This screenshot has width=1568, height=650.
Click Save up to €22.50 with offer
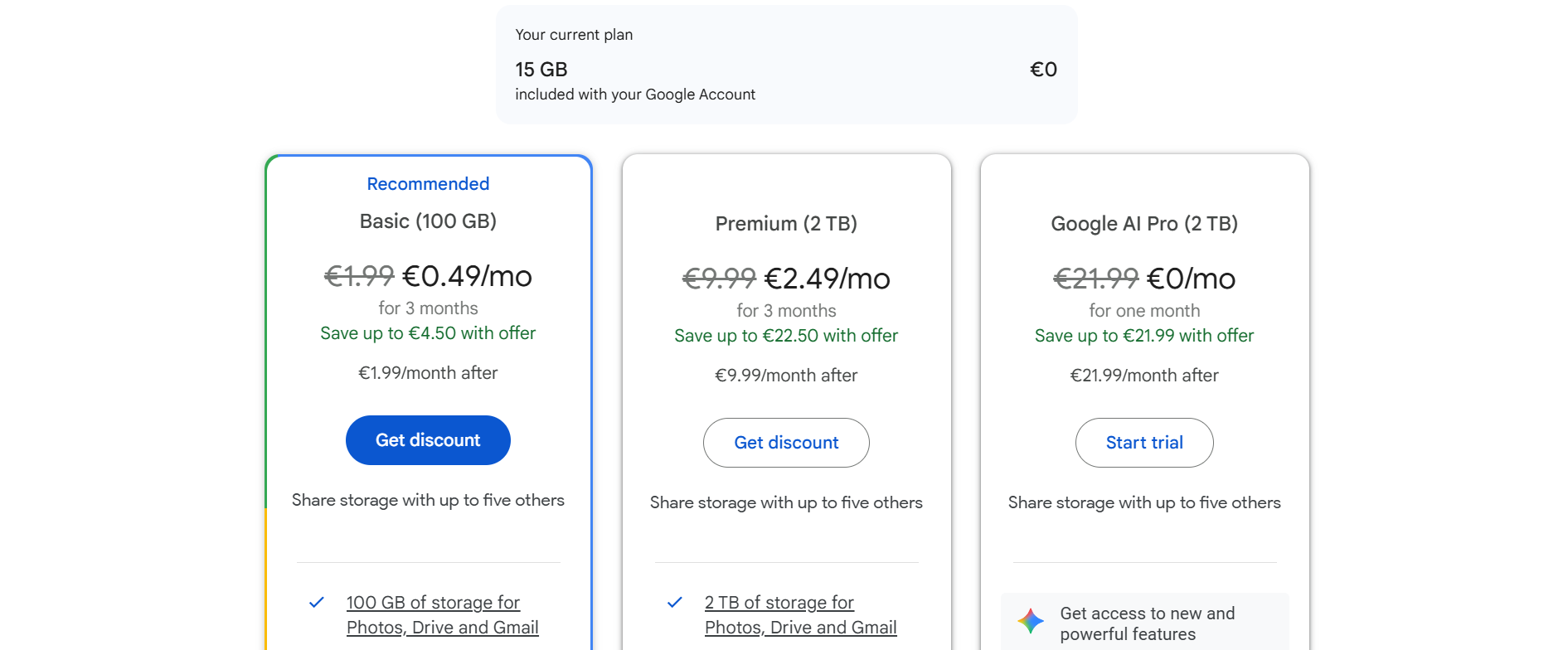coord(786,336)
